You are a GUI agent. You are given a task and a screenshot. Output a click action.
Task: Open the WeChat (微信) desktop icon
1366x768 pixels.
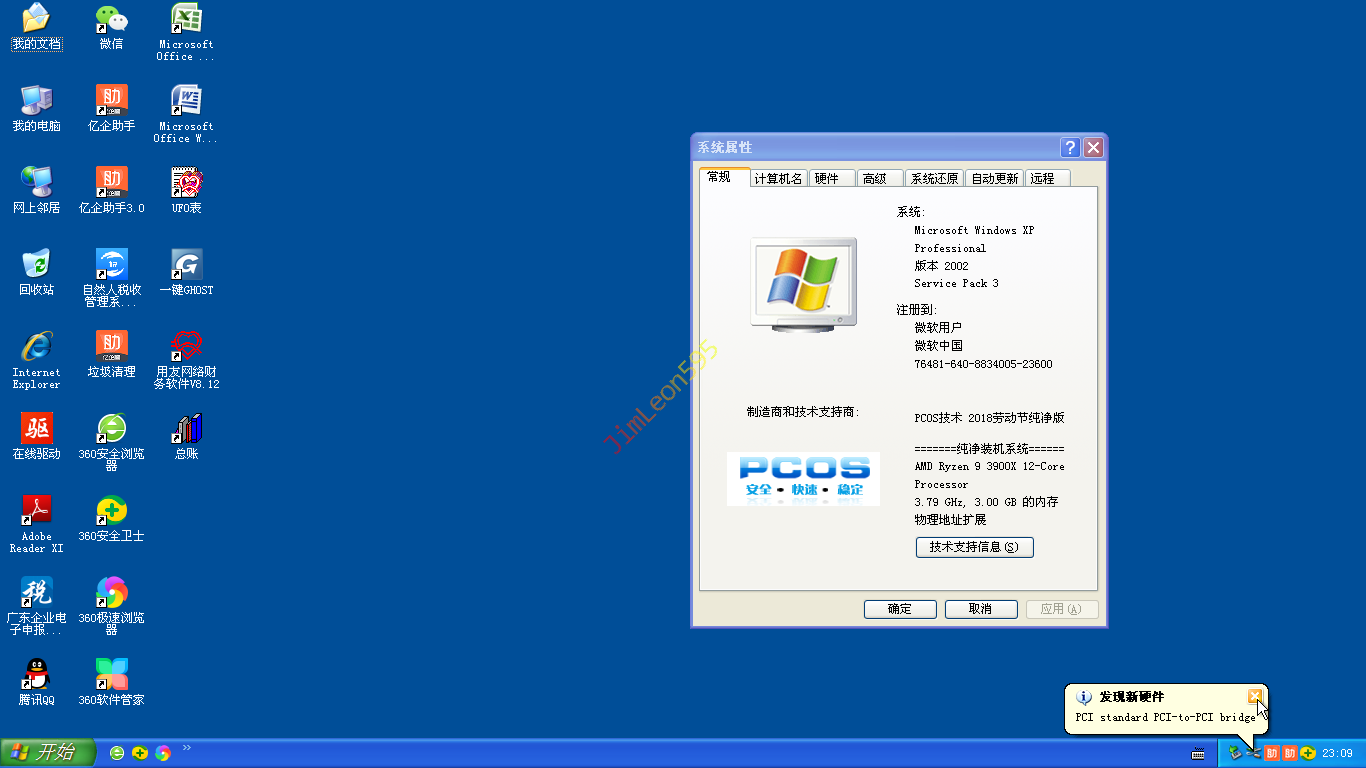[x=111, y=19]
